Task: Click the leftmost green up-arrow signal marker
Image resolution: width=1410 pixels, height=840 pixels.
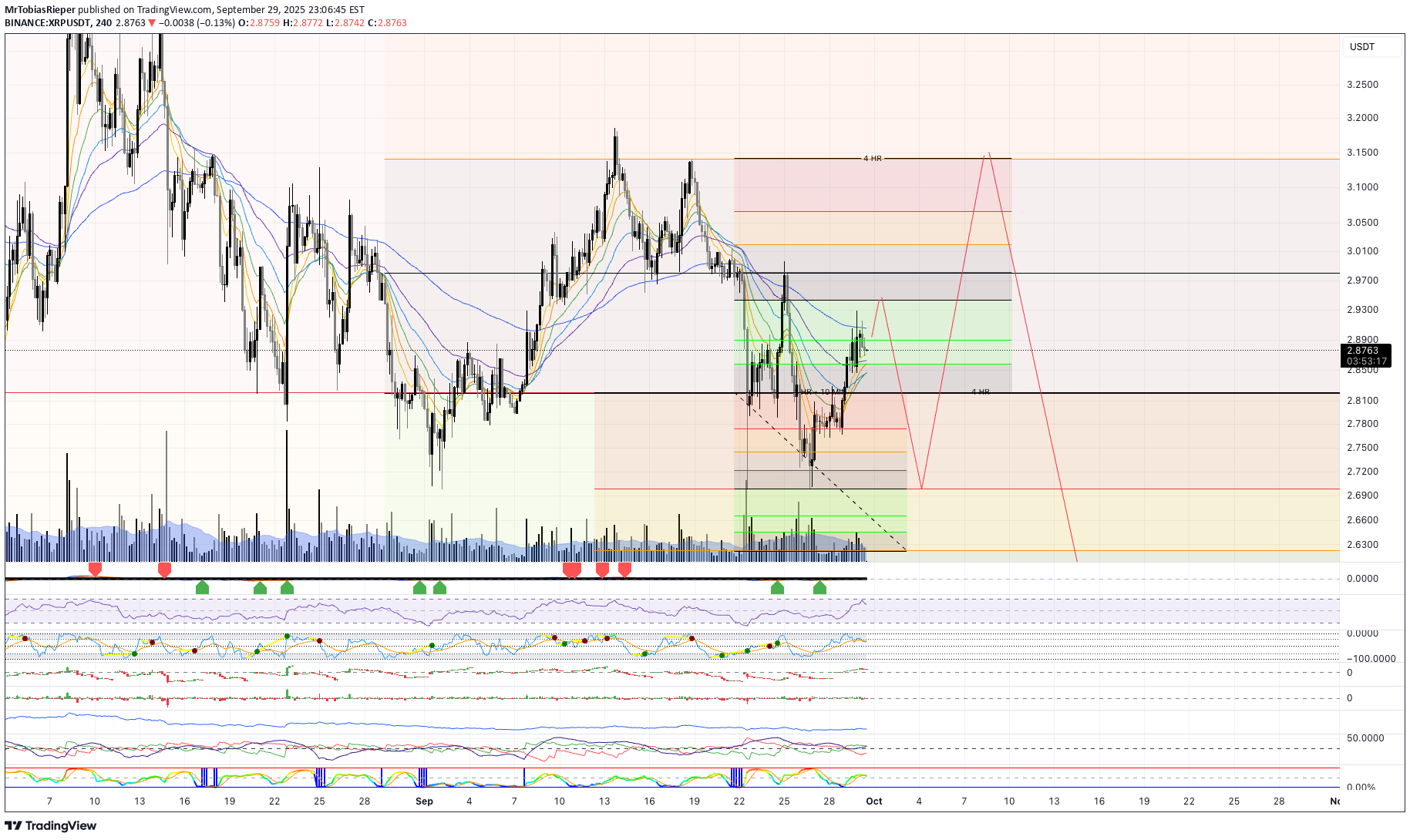Action: (x=202, y=587)
